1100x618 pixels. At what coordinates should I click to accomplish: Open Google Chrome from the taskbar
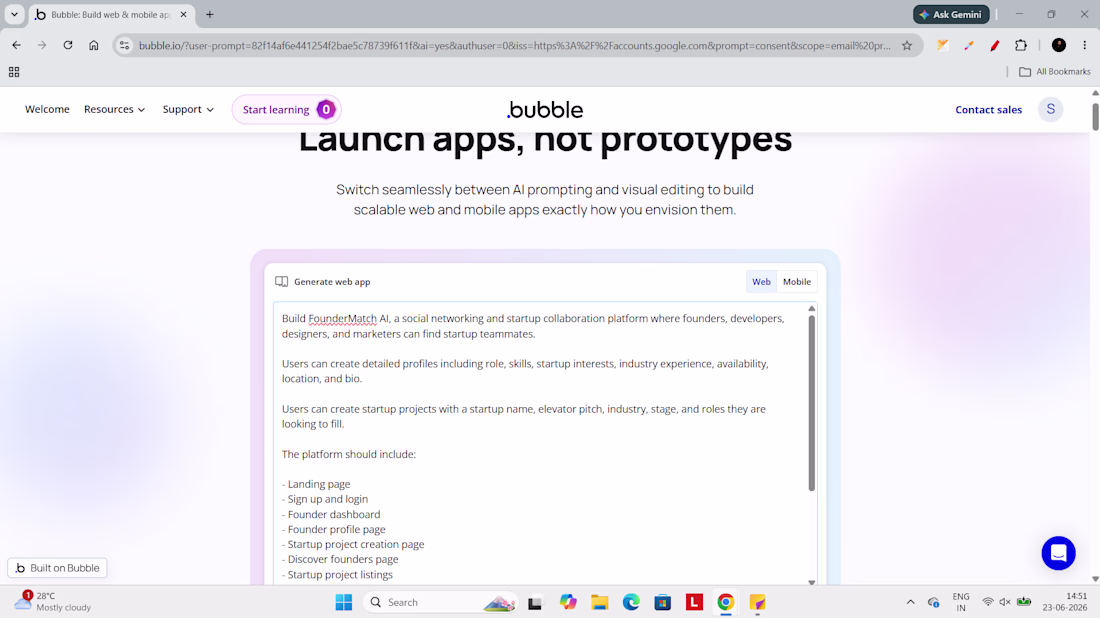pyautogui.click(x=725, y=602)
